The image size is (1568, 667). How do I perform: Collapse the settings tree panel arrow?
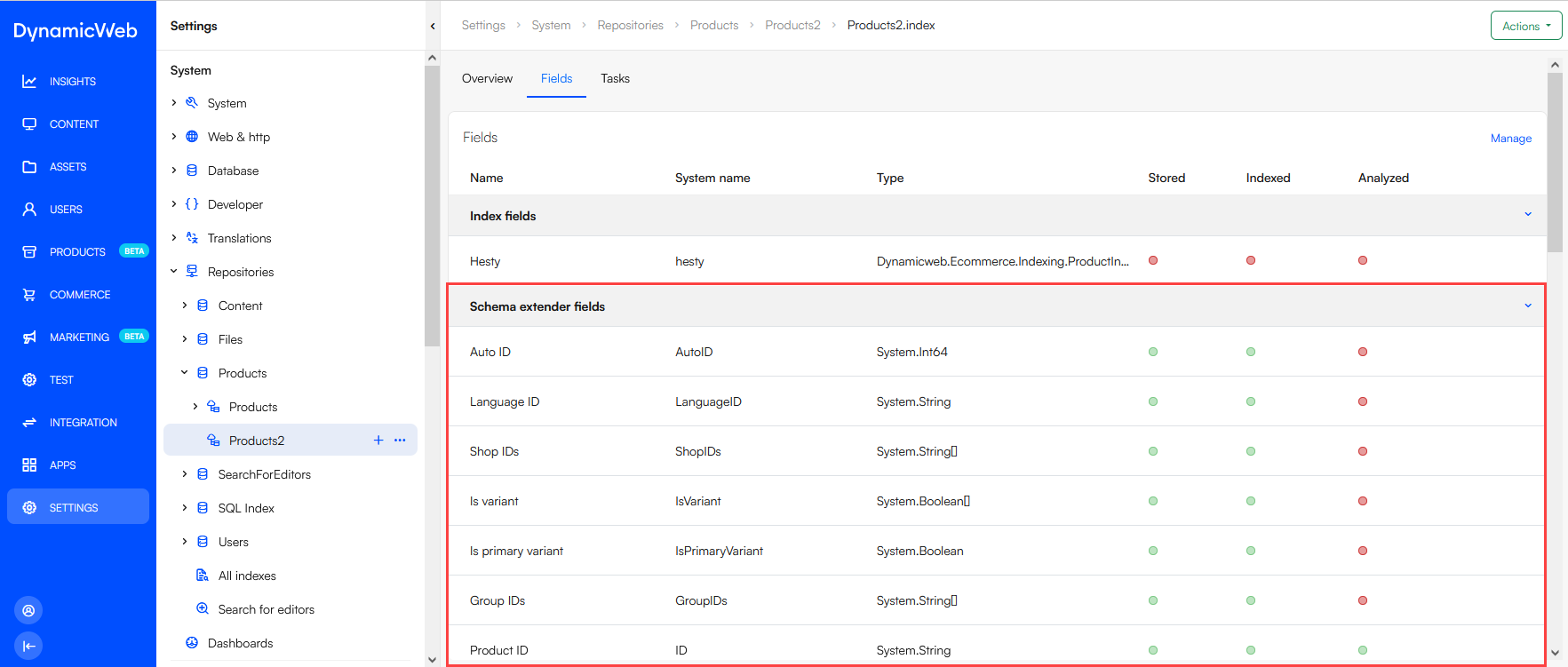click(x=433, y=26)
